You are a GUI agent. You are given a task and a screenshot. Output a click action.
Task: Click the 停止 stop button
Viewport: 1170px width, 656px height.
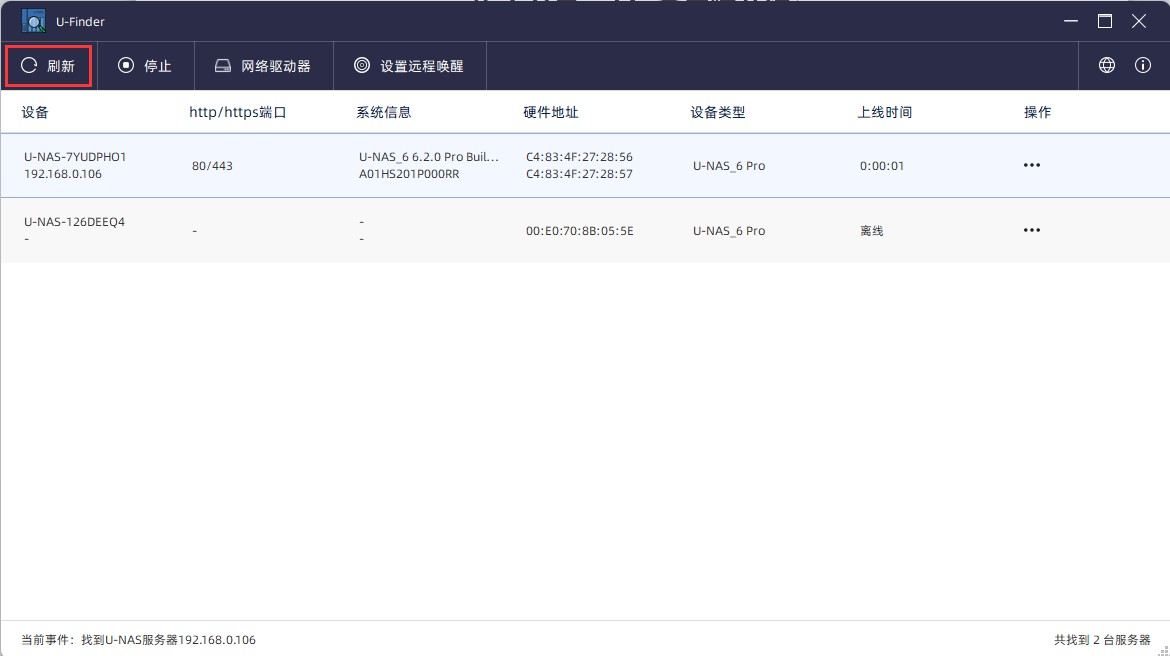[145, 66]
